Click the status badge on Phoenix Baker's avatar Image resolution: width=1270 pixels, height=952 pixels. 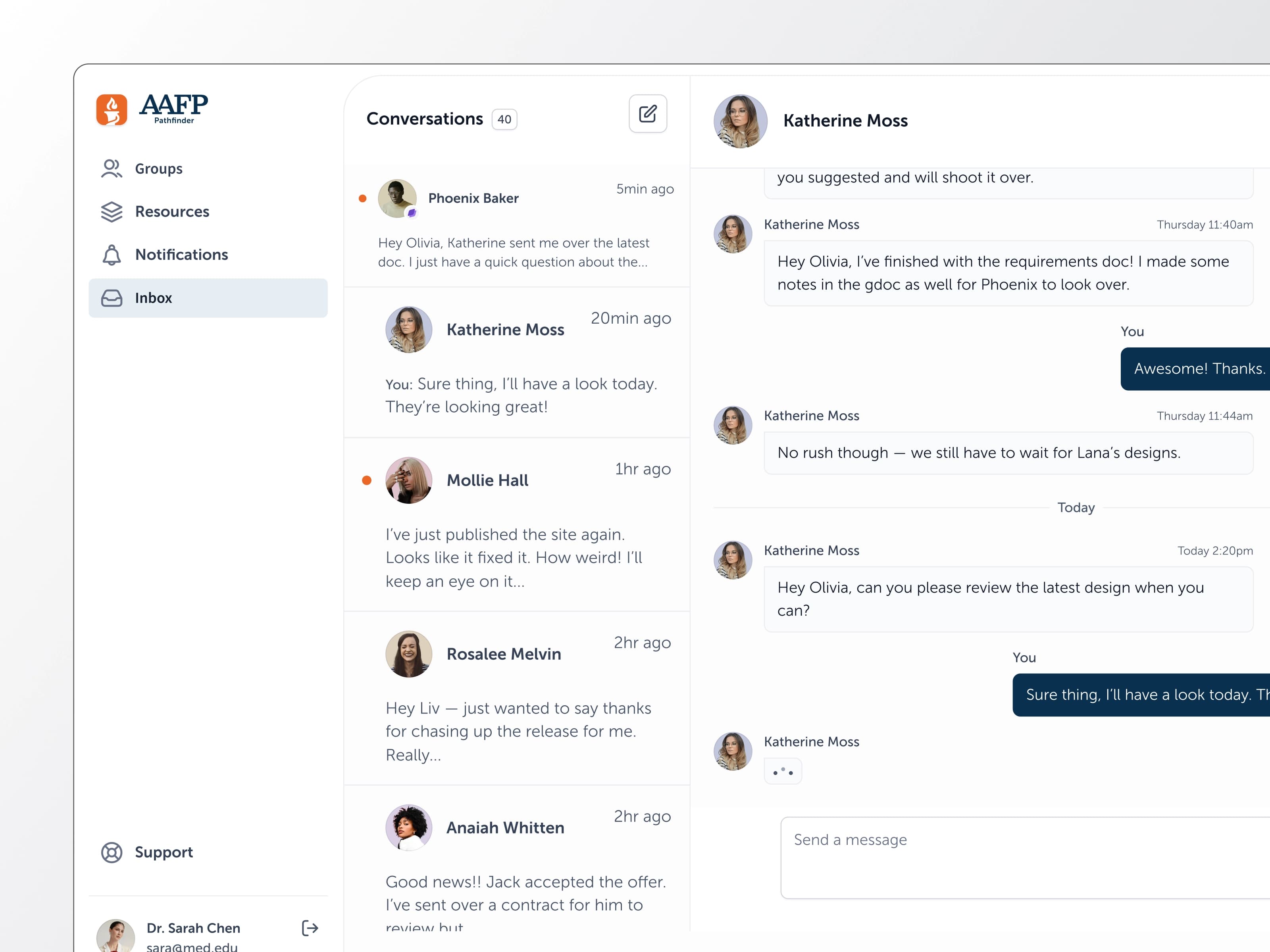click(x=412, y=213)
